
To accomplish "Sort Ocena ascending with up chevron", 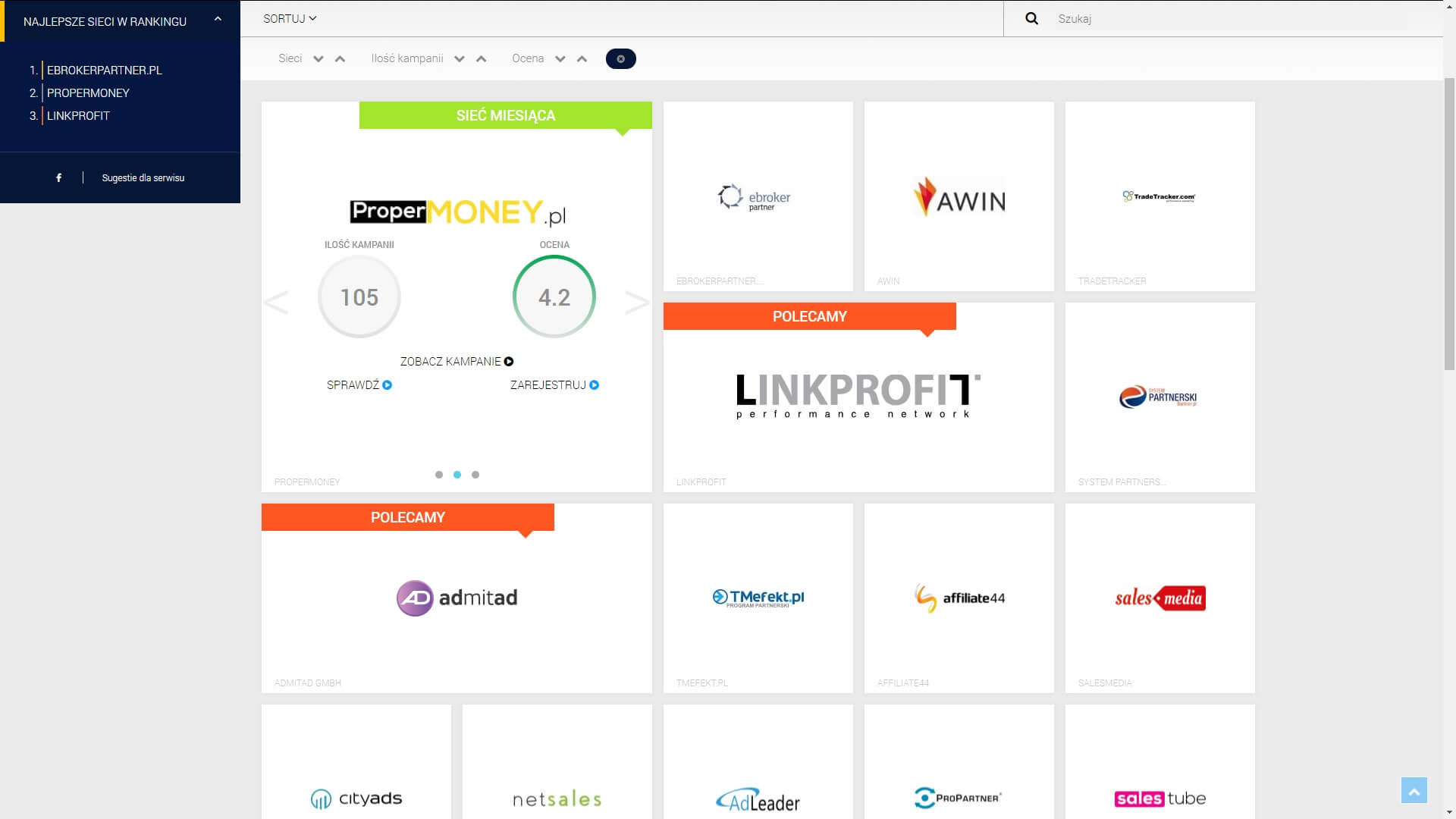I will 582,59.
